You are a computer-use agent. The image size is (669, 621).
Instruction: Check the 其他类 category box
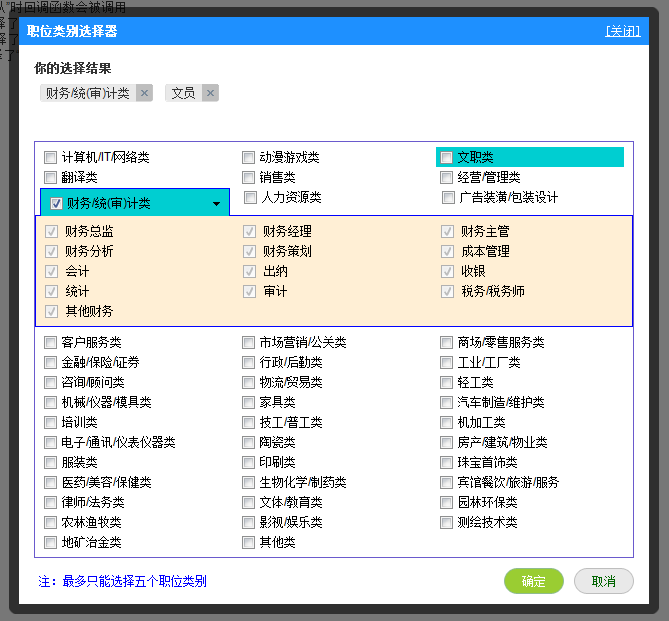click(x=249, y=542)
